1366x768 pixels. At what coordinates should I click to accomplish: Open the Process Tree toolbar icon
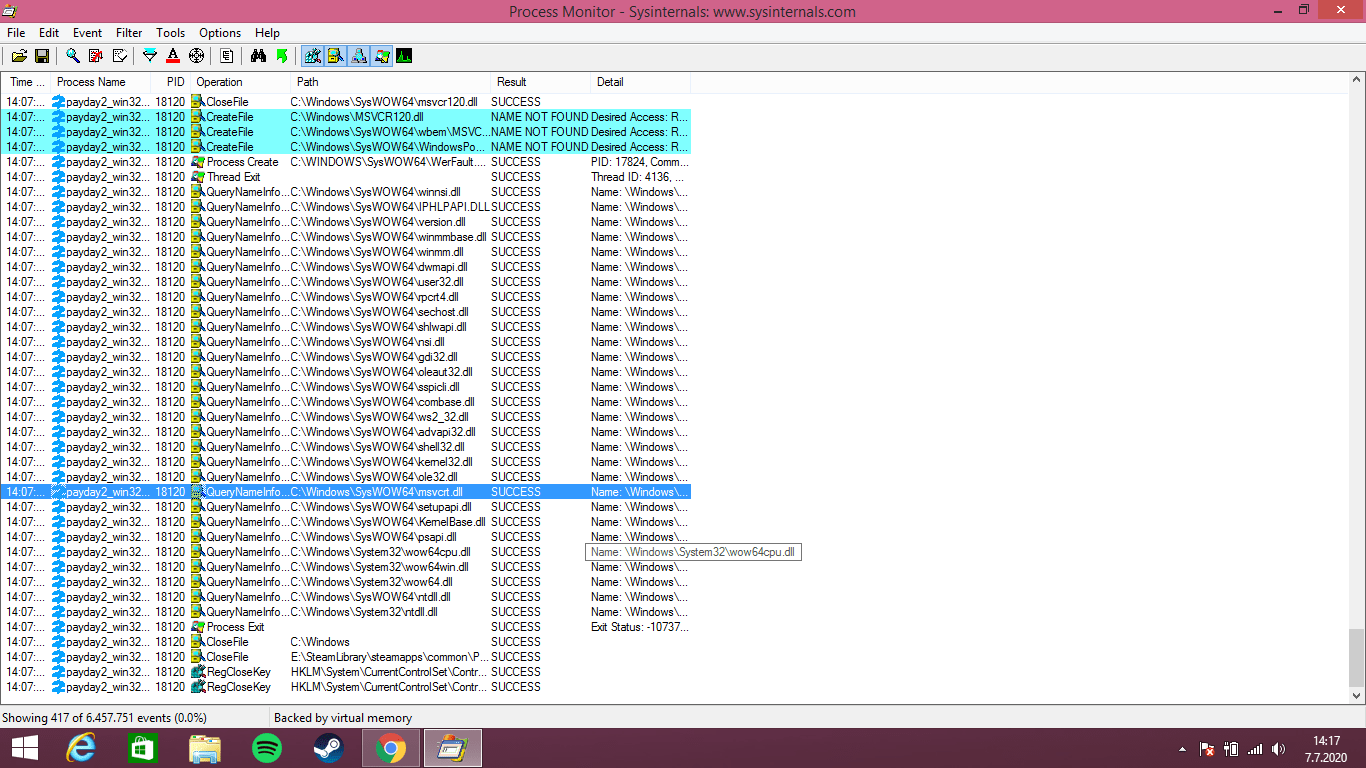point(227,56)
